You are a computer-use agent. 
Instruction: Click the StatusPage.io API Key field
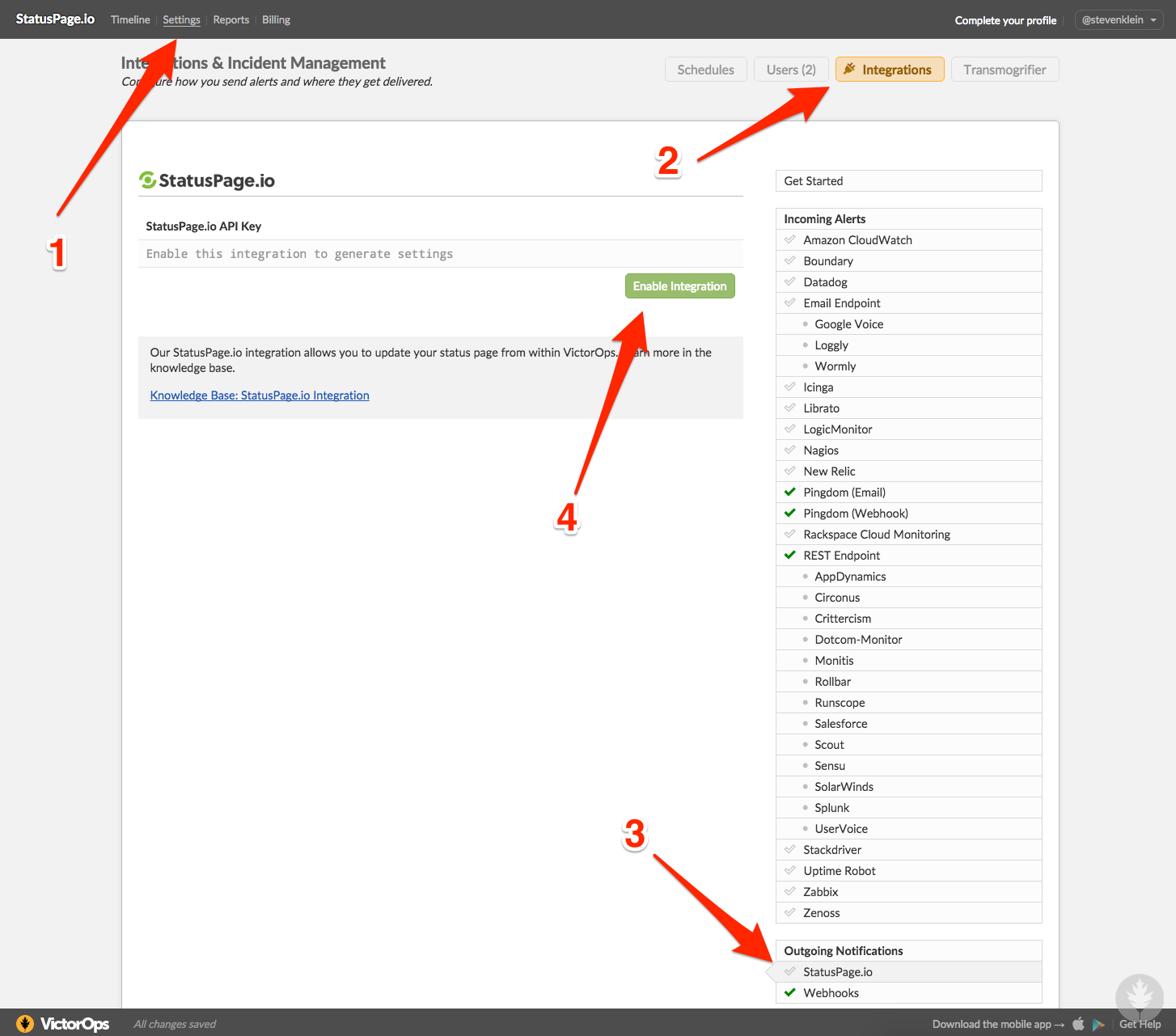click(440, 254)
